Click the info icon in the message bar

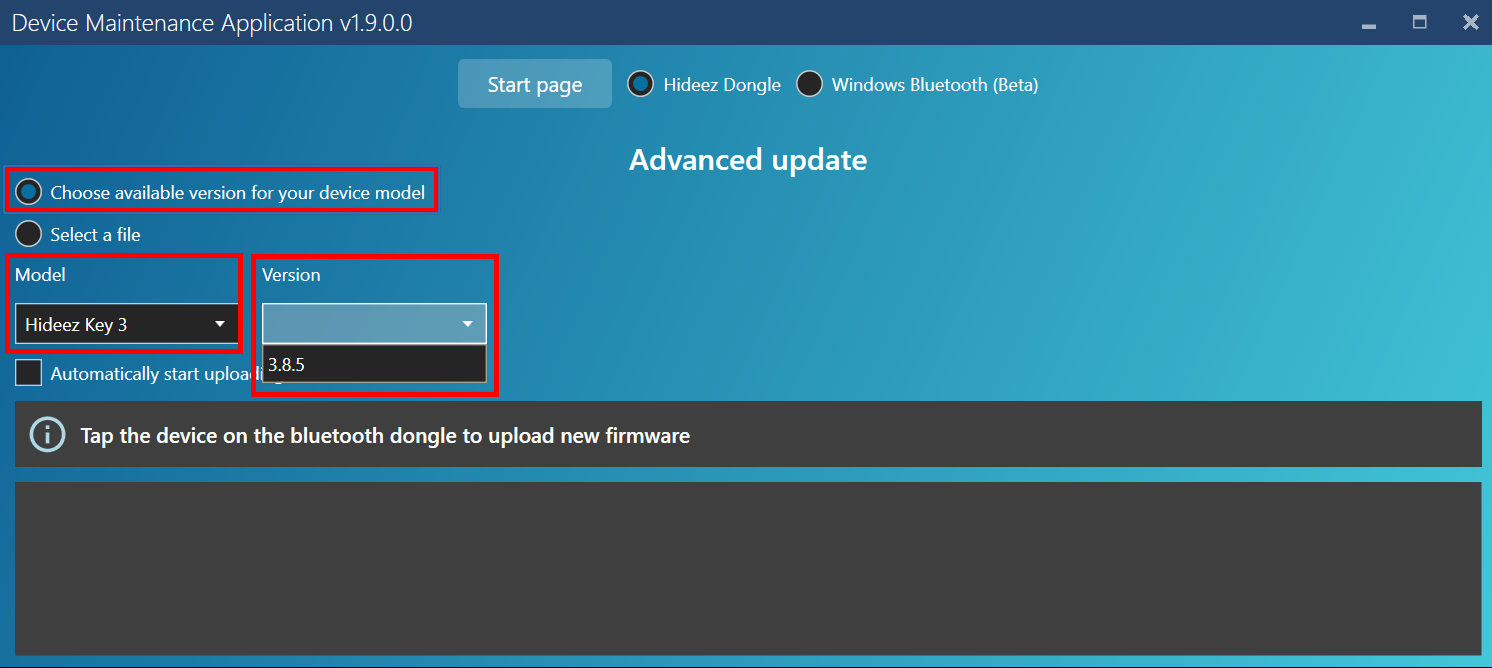[x=46, y=435]
